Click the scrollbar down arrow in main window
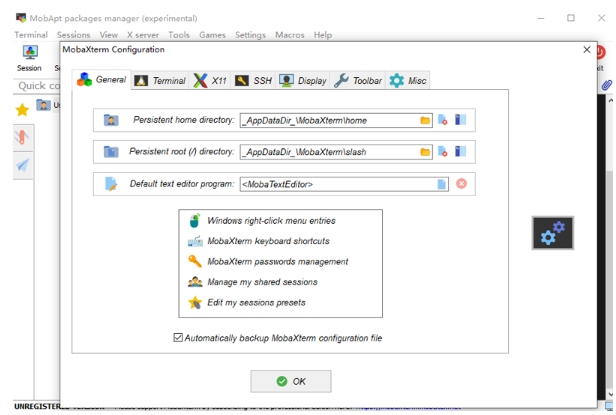Image resolution: width=616 pixels, height=415 pixels. click(610, 394)
